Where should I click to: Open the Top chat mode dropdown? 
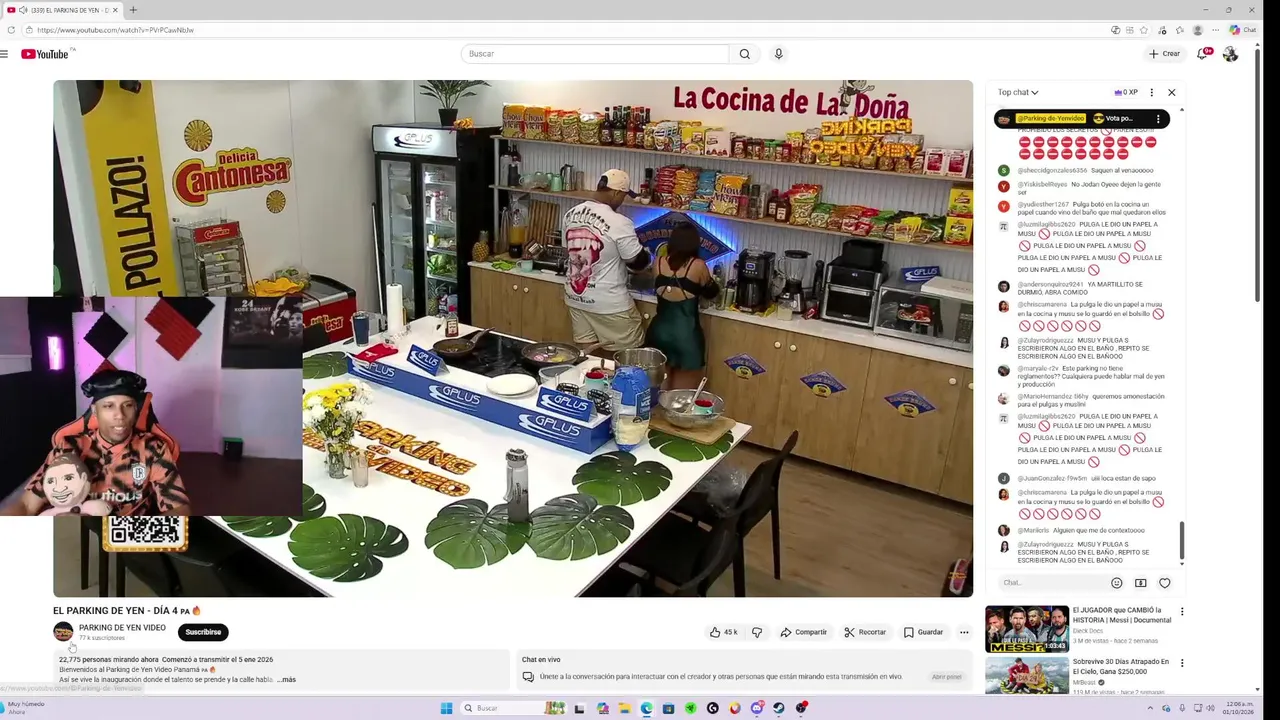[1018, 92]
